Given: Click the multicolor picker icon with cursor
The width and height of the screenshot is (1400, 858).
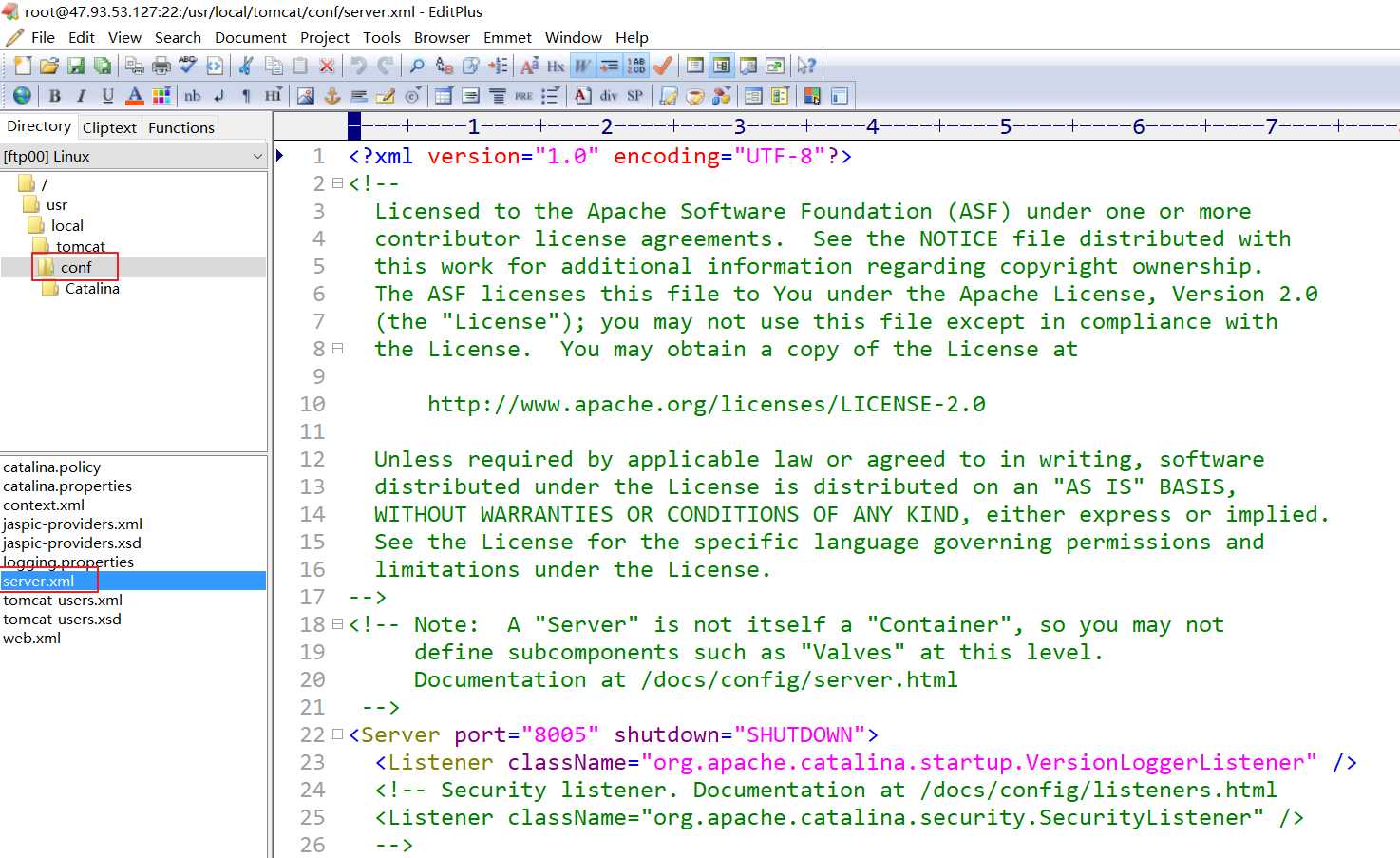Looking at the screenshot, I should tap(812, 95).
